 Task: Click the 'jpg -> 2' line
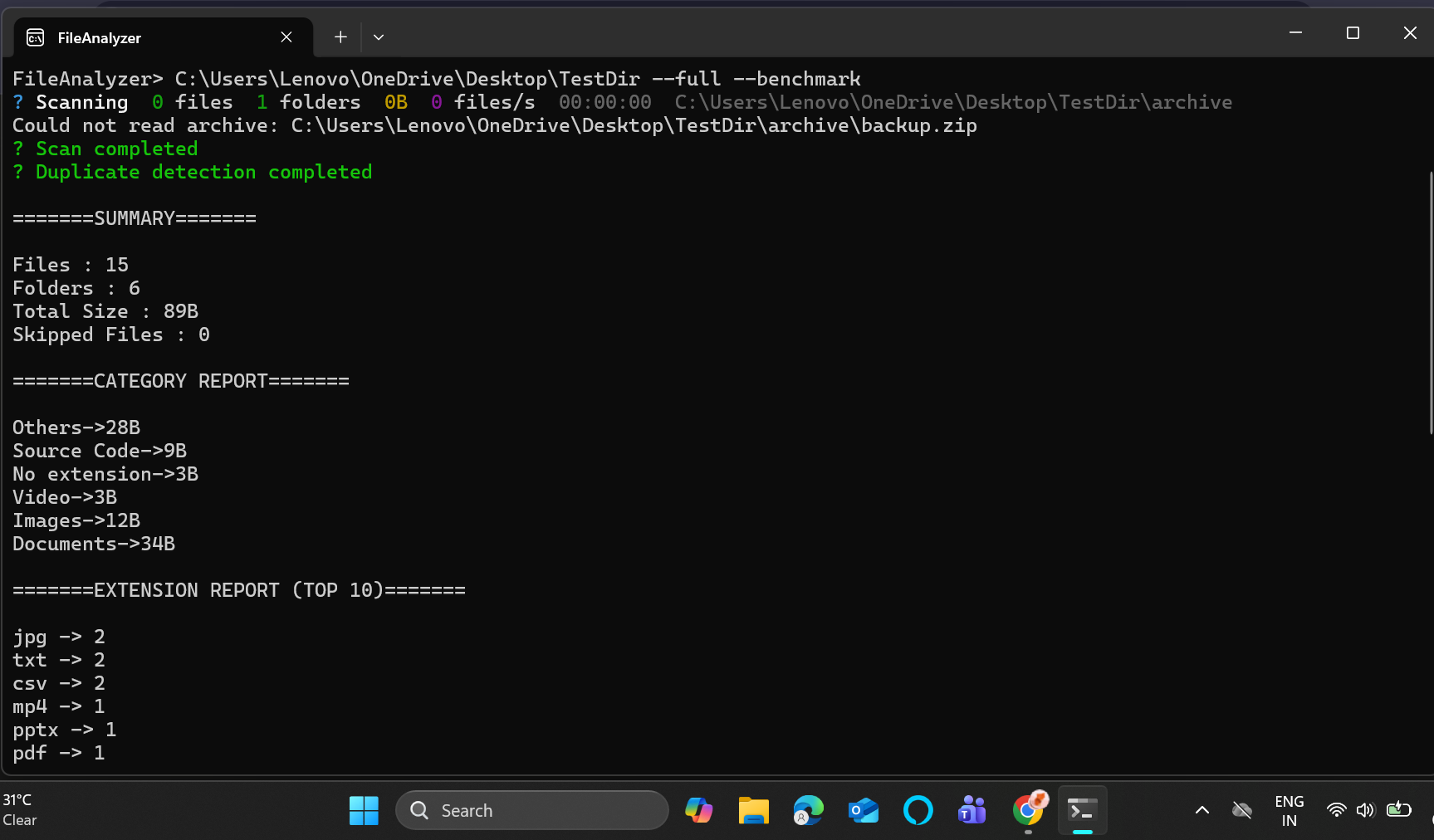tap(59, 637)
